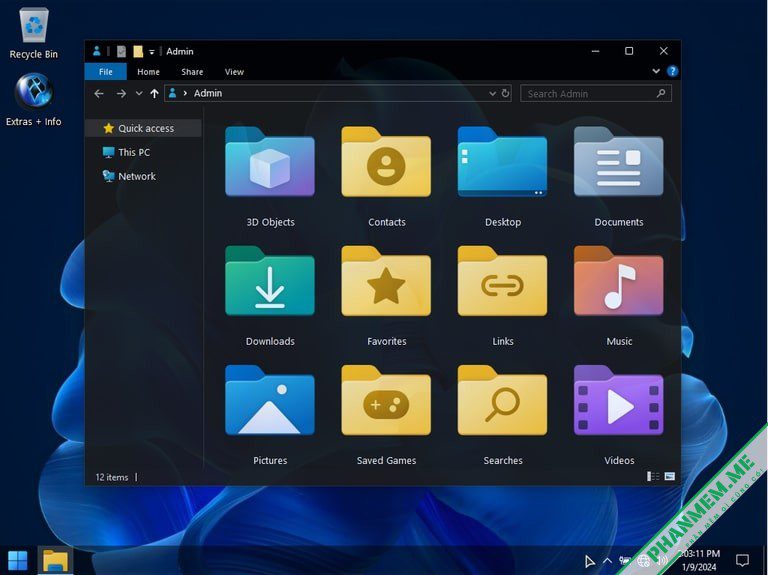This screenshot has width=768, height=575.
Task: Open the Saved Games folder icon
Action: tap(386, 400)
